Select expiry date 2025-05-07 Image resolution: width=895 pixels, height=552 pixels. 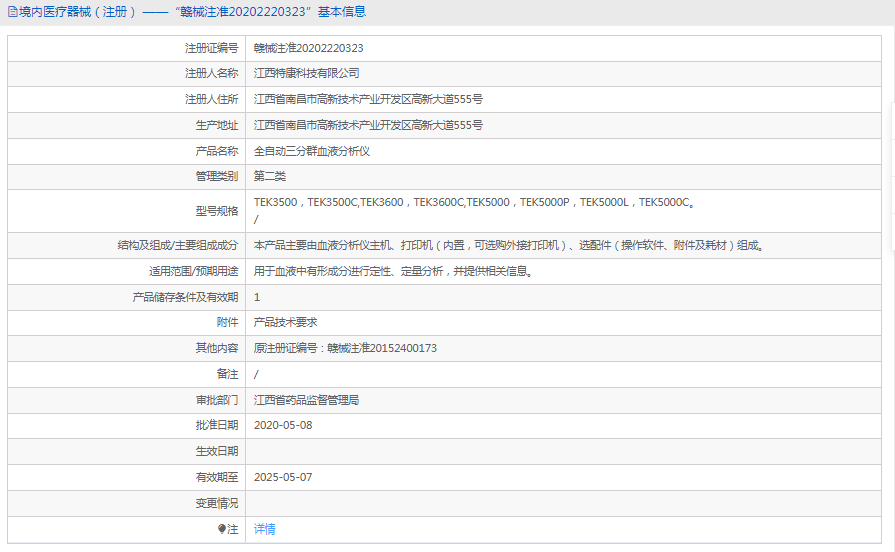[x=283, y=477]
